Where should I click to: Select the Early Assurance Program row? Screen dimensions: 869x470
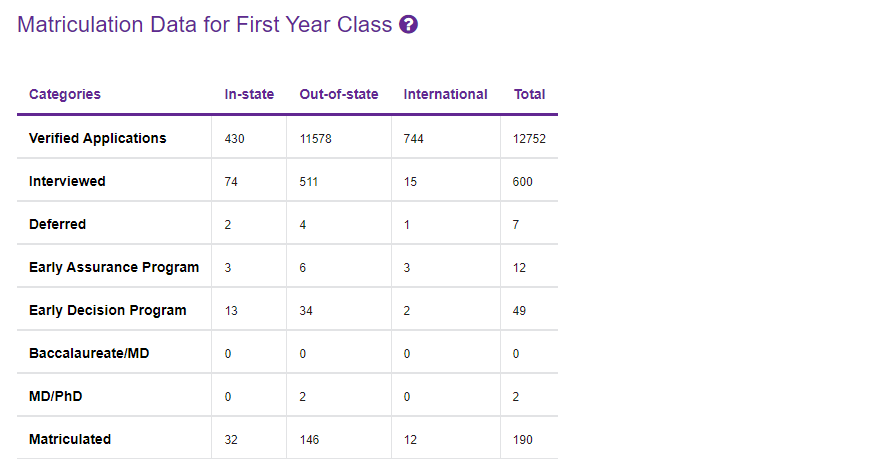[x=114, y=267]
